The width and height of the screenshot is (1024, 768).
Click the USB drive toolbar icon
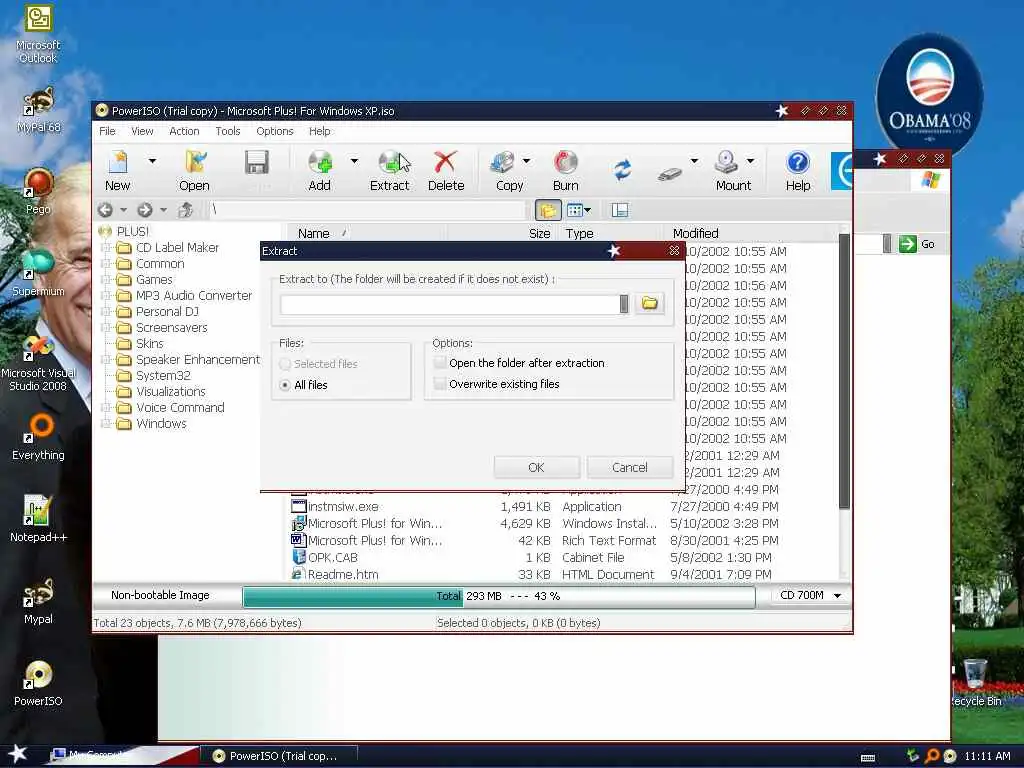tap(670, 174)
